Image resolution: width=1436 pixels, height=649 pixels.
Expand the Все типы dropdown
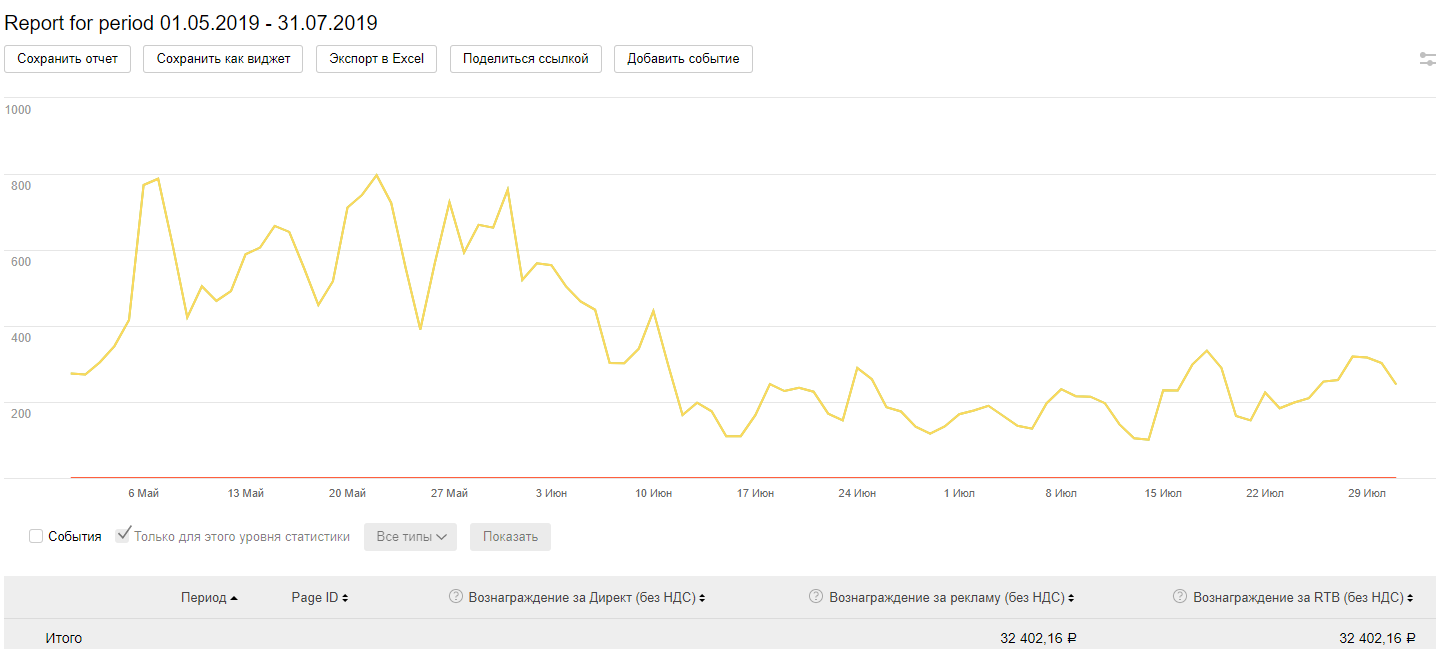point(410,537)
